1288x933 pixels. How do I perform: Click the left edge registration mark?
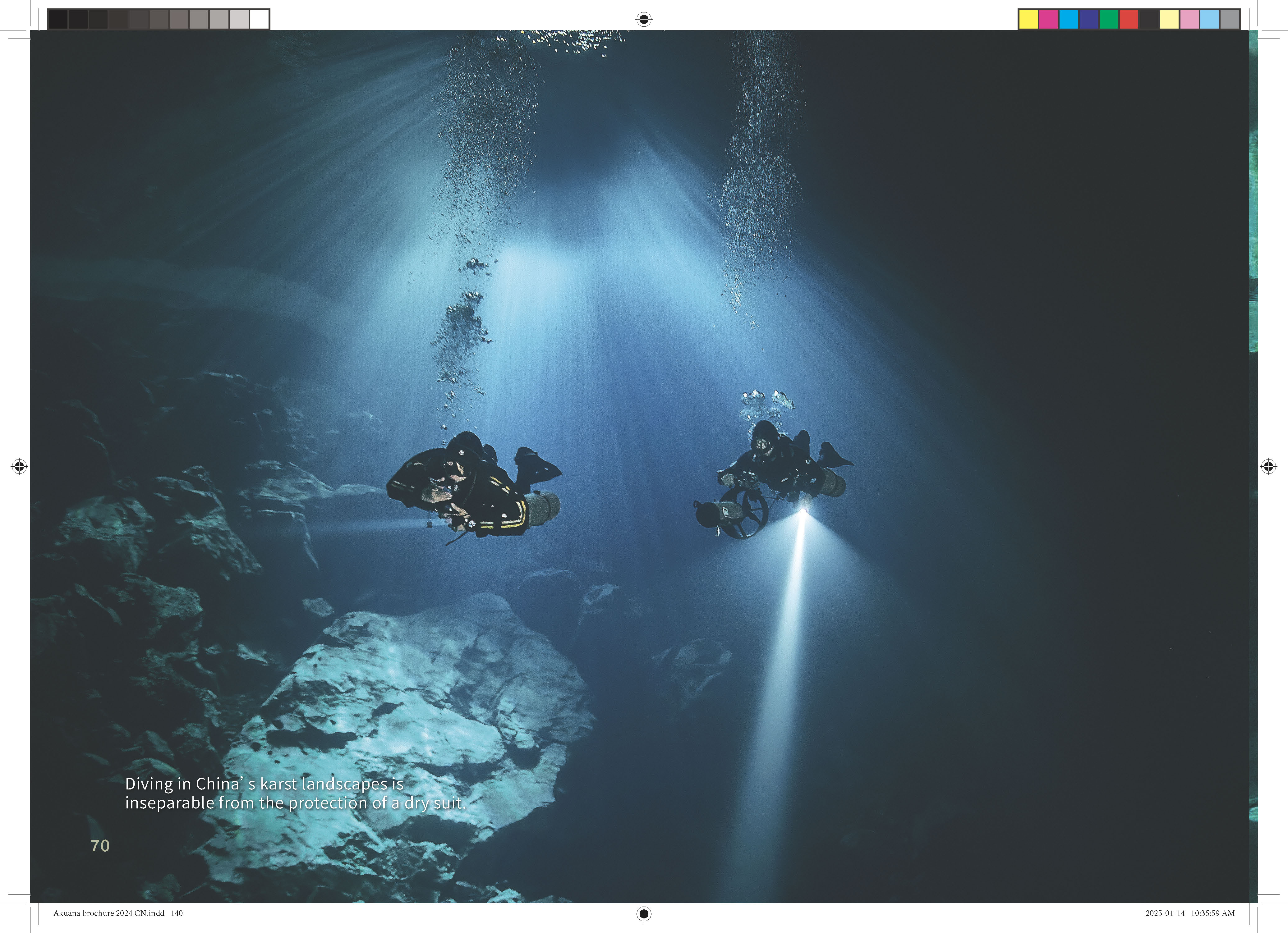pos(19,467)
